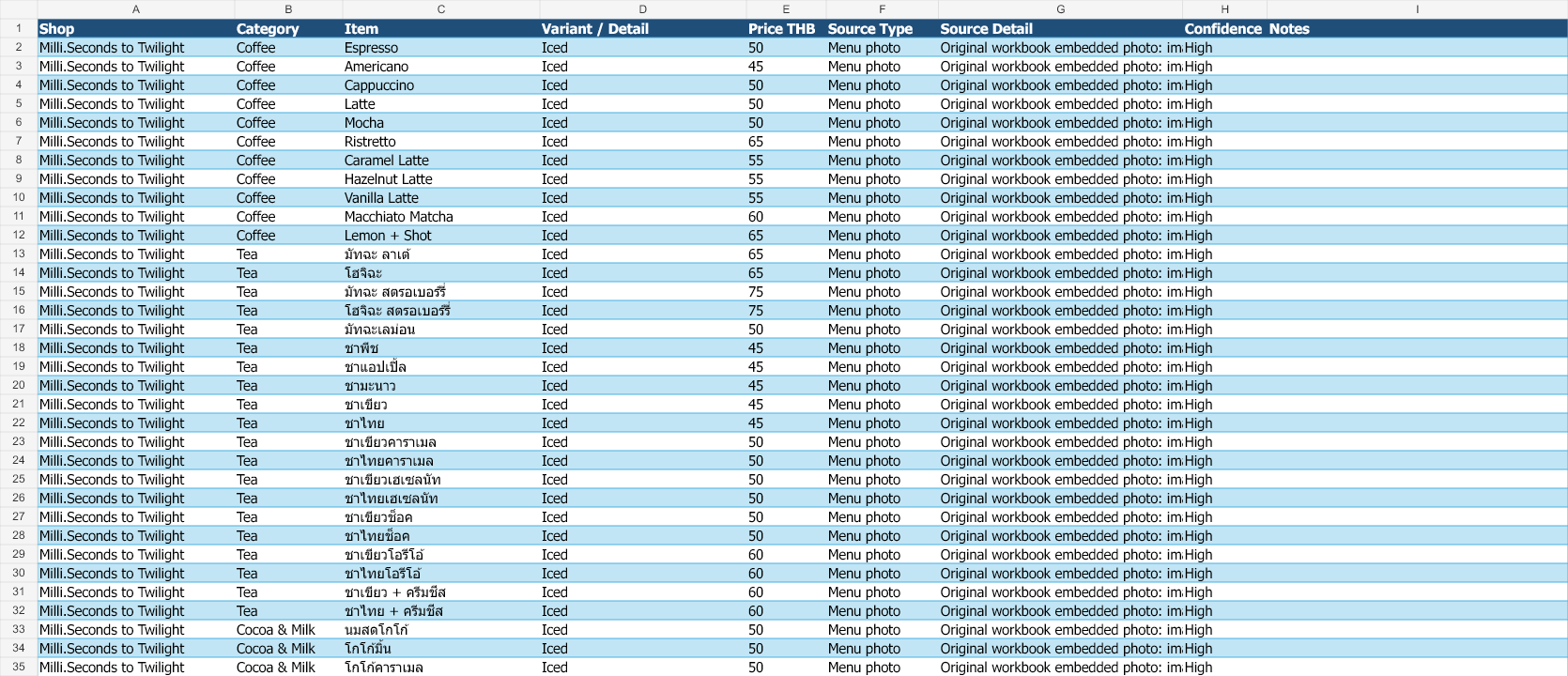This screenshot has height=676, width=1568.
Task: Select the Mocha item cell
Action: point(441,123)
